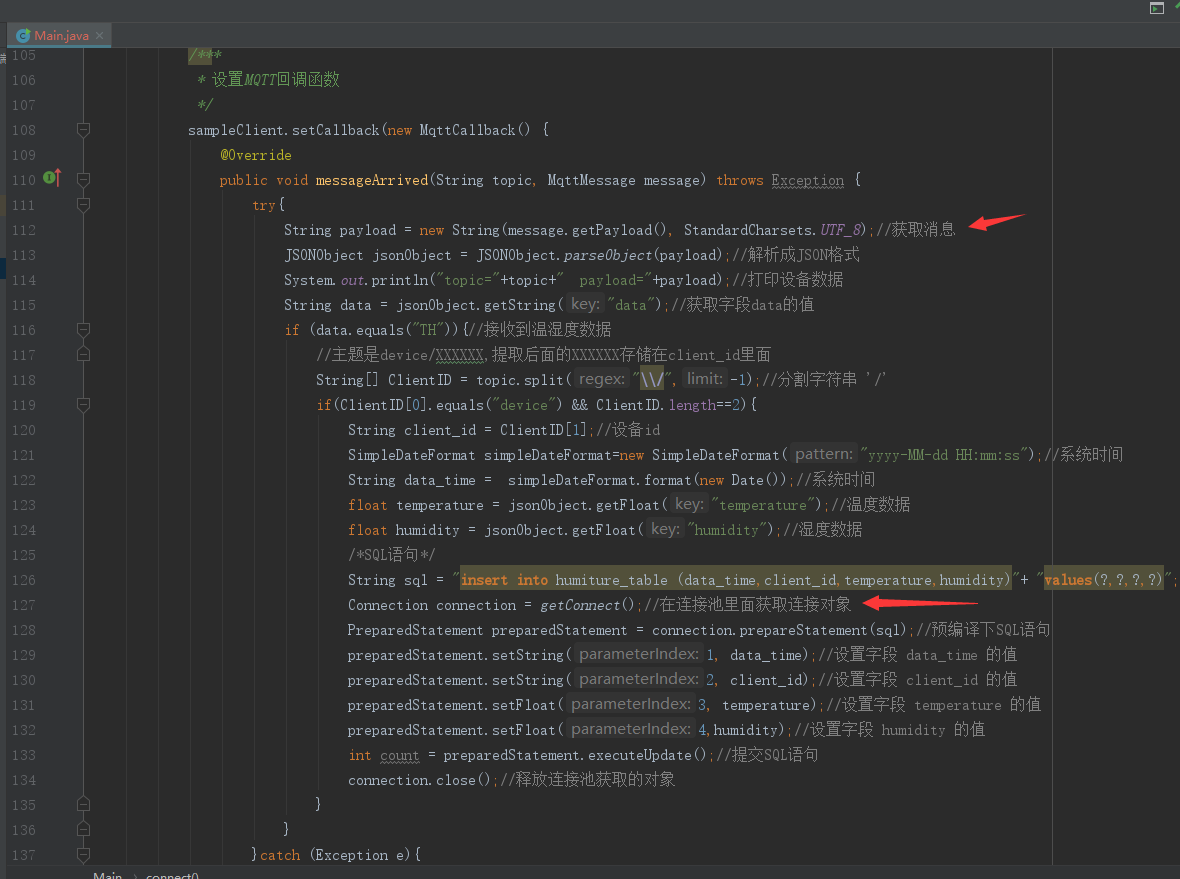Click the "yyyy-MM-dd HH:mm:ss" date pattern string
Screen dimensions: 1180x879
coord(944,455)
